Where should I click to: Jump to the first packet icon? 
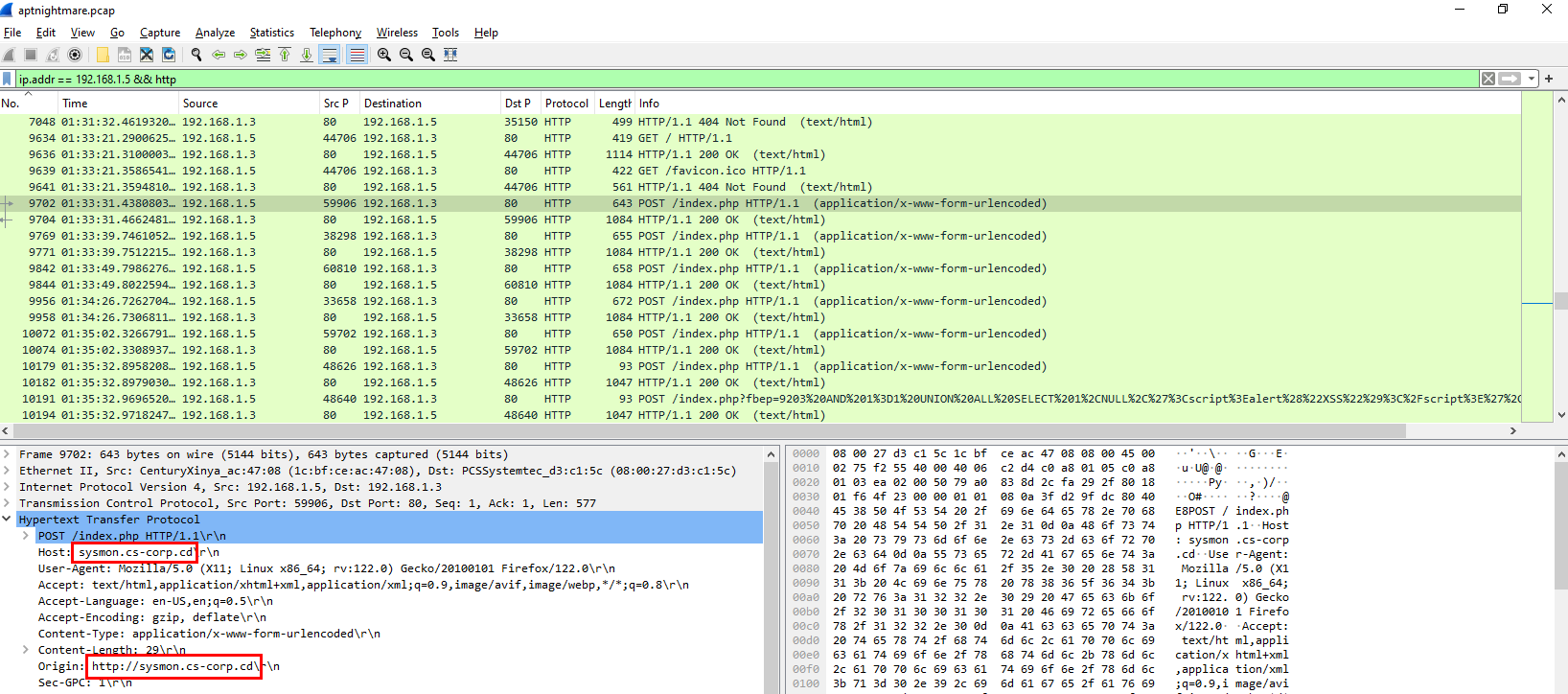285,55
